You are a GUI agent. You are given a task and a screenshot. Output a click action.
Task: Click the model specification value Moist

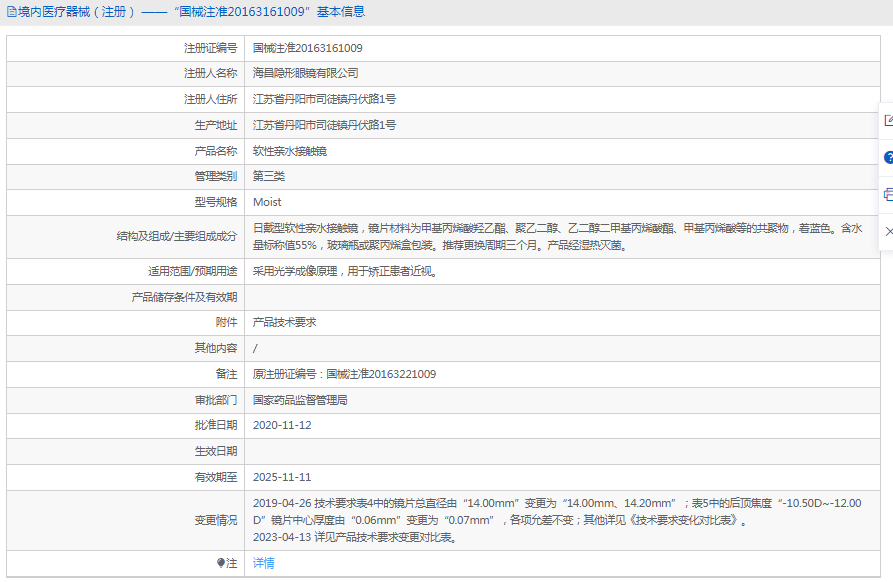pyautogui.click(x=267, y=202)
